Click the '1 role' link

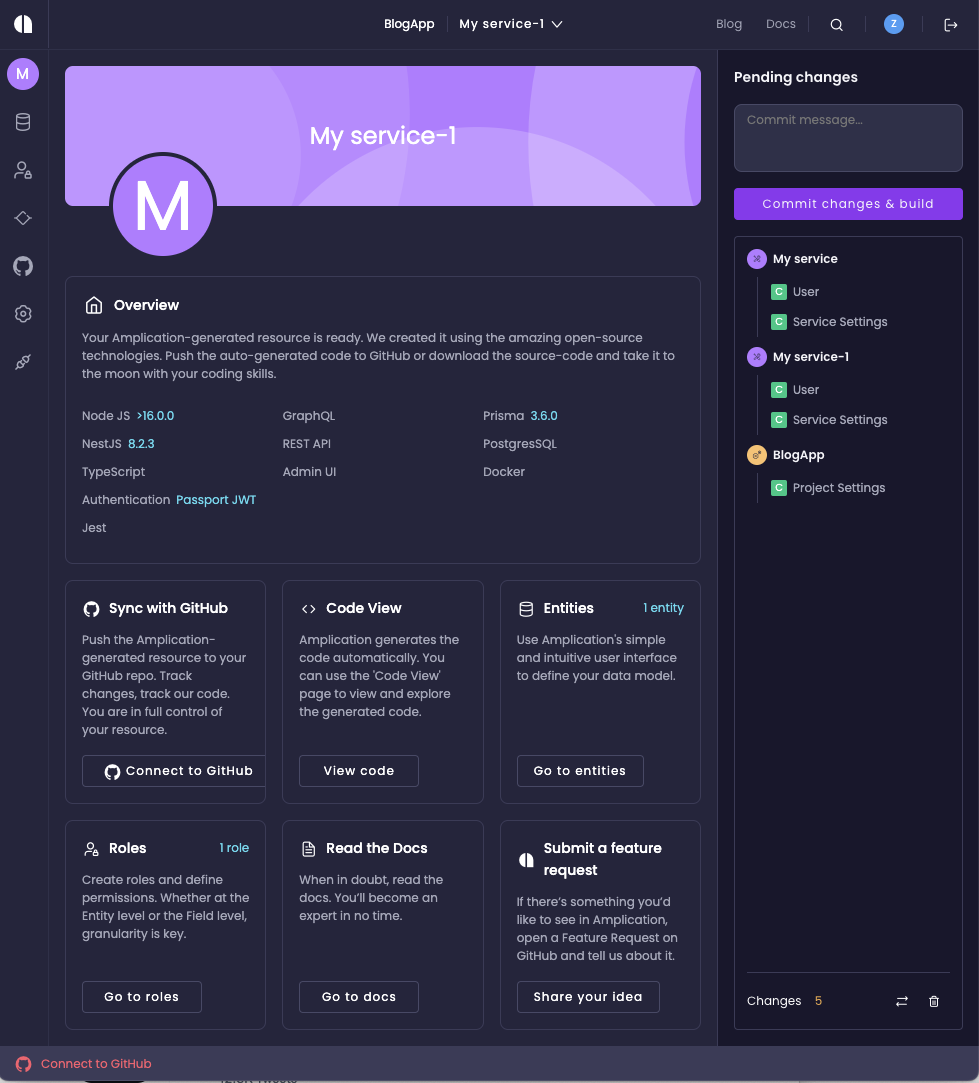point(234,847)
